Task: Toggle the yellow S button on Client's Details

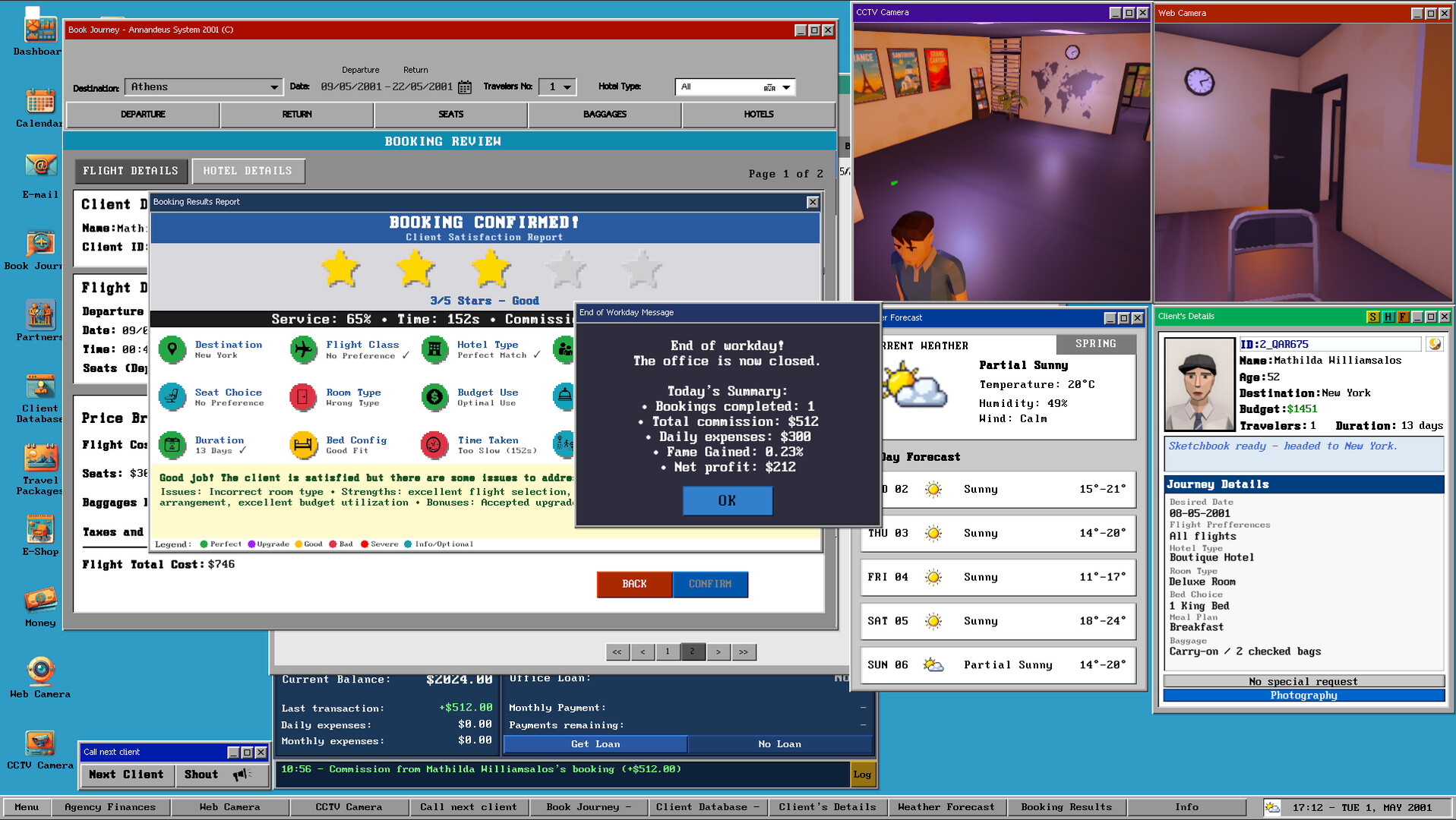Action: [x=1373, y=317]
